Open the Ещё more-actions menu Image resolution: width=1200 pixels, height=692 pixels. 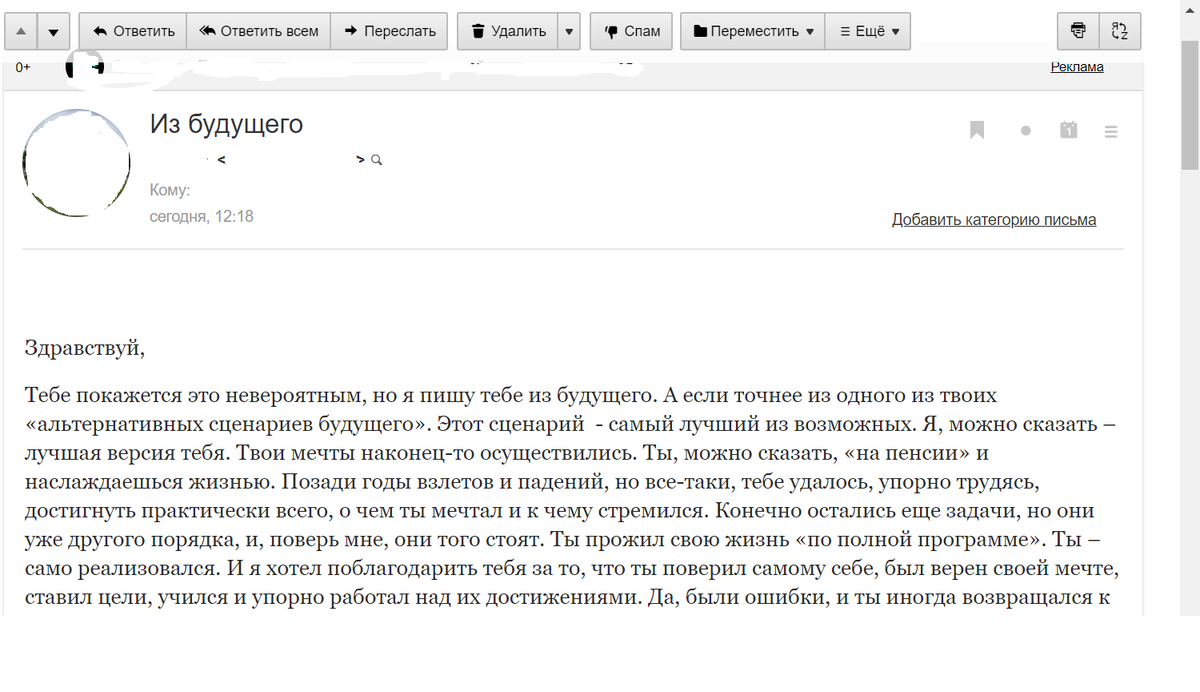pyautogui.click(x=868, y=31)
